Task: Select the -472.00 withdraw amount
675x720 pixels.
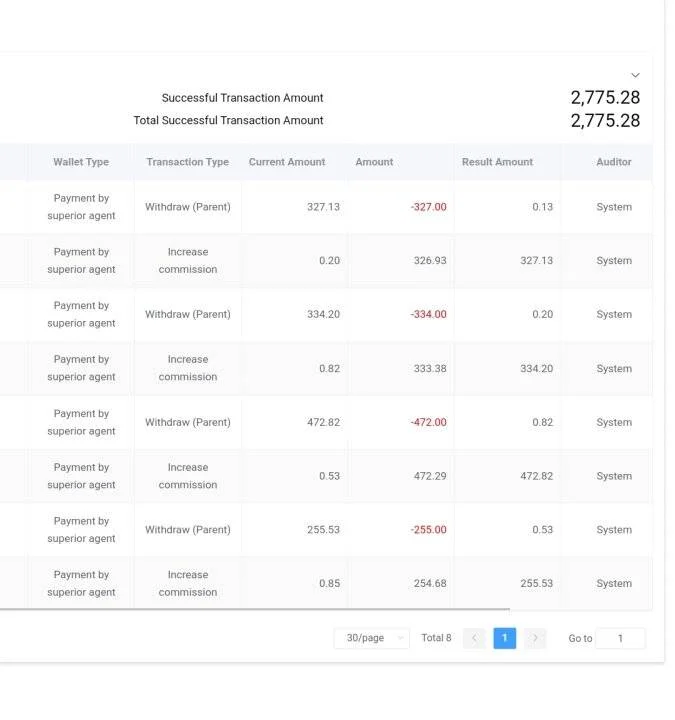Action: (x=428, y=422)
